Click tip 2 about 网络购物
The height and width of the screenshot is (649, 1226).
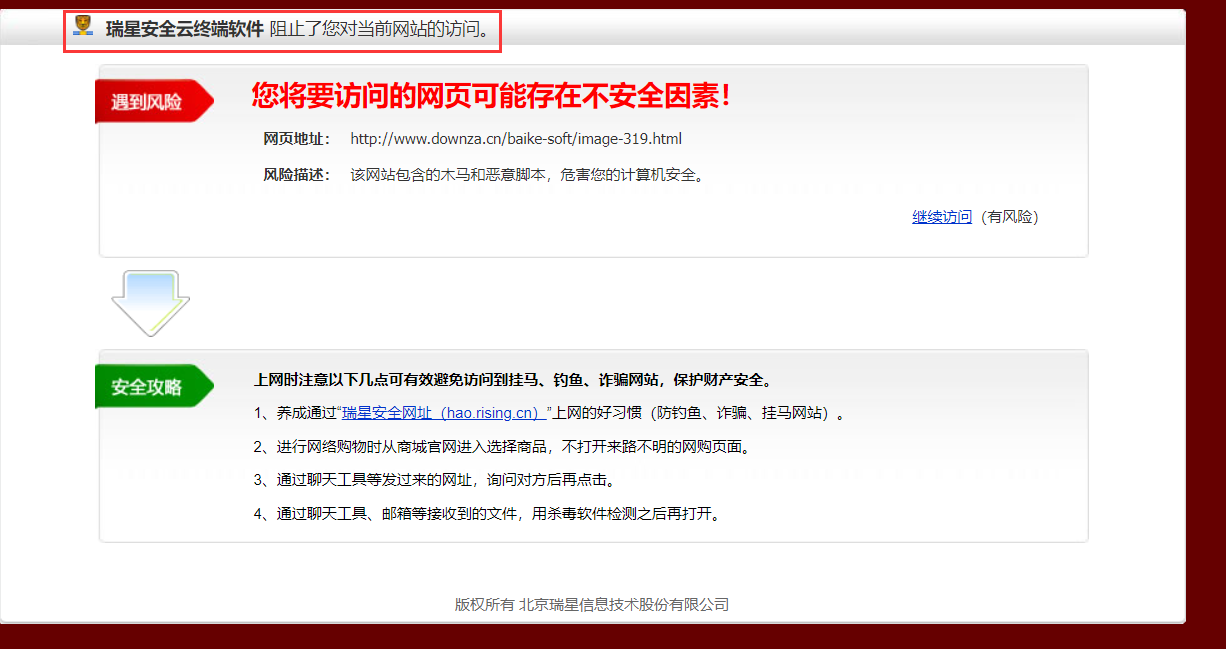coord(502,447)
